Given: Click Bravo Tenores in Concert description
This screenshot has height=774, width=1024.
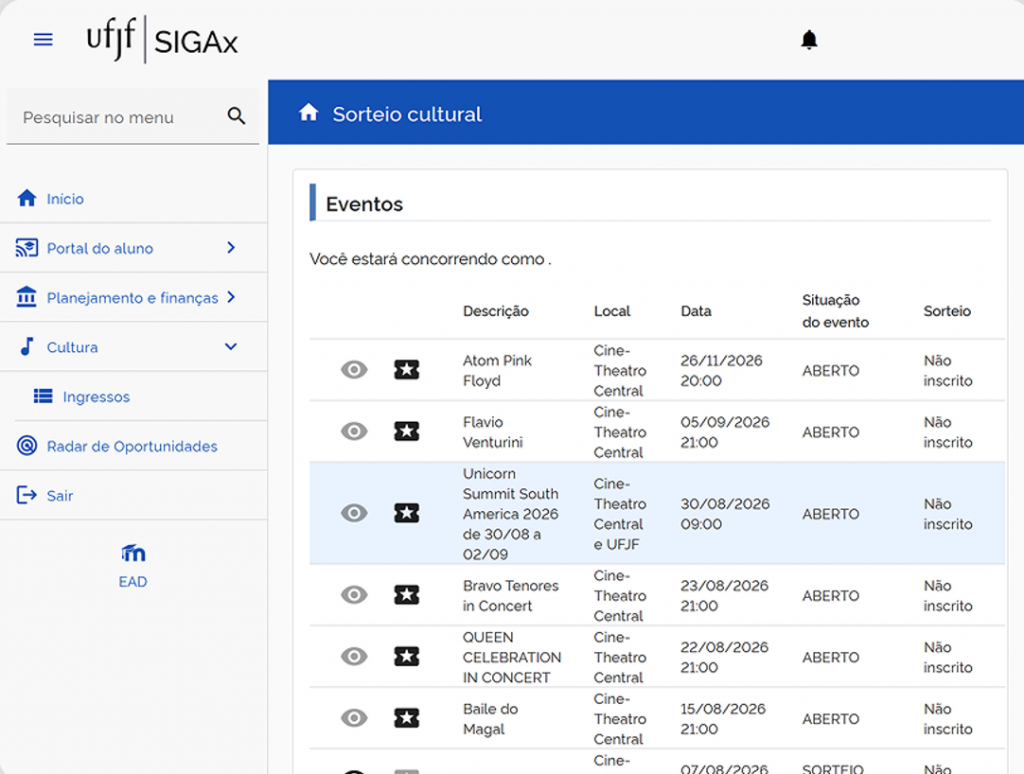Looking at the screenshot, I should [x=511, y=595].
